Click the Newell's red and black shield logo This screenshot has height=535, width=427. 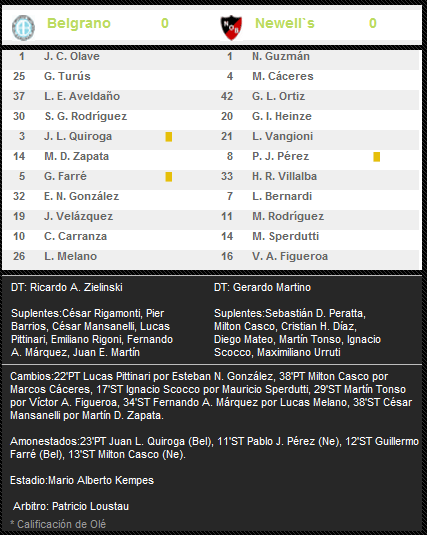click(231, 27)
